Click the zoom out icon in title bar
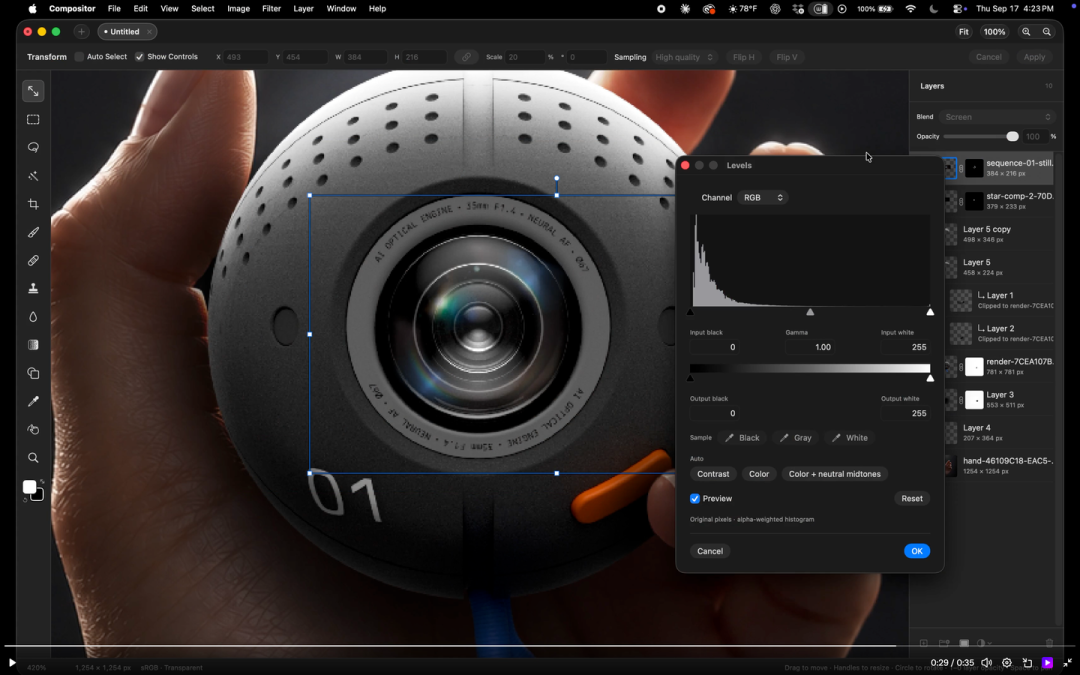Screen dimensions: 1080x675 point(1047,32)
